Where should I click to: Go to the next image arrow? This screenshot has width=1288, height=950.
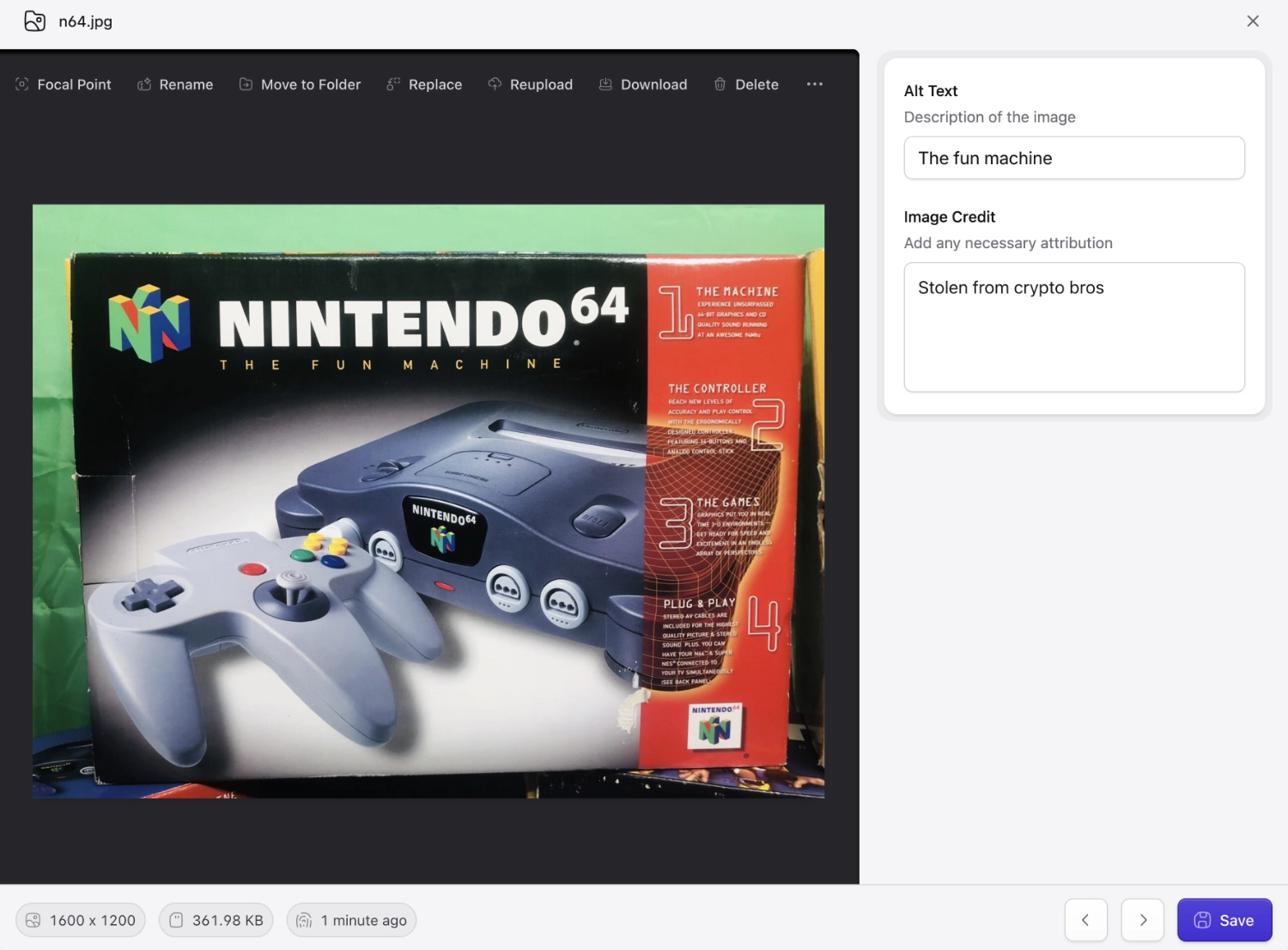click(1143, 920)
